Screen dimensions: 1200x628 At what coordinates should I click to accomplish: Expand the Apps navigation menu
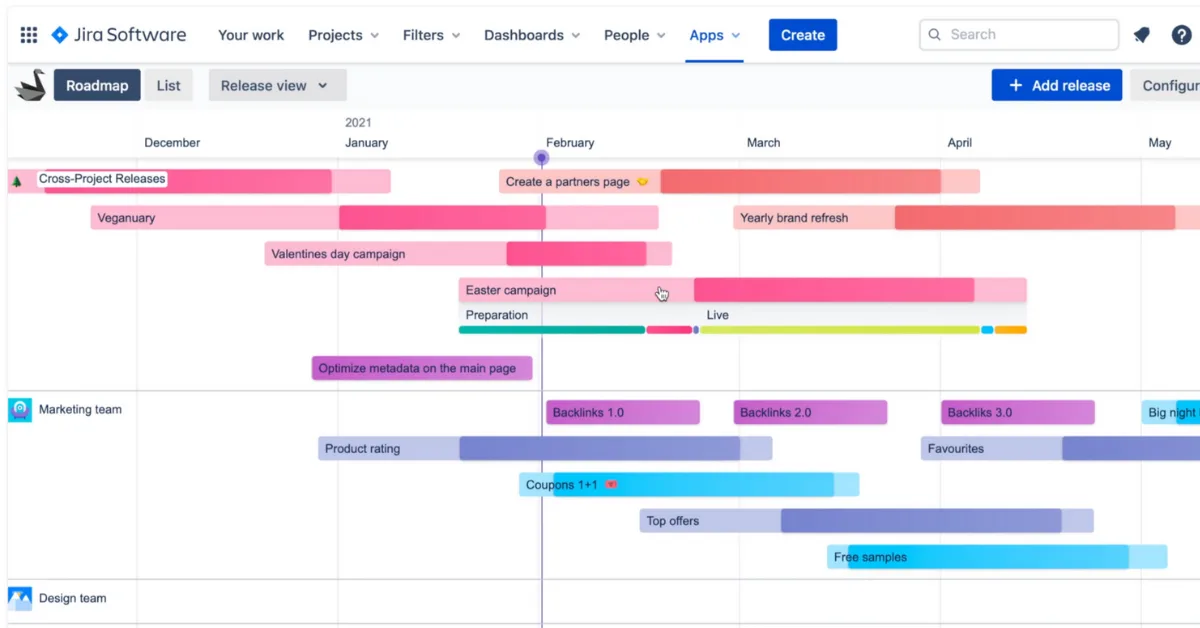(714, 34)
